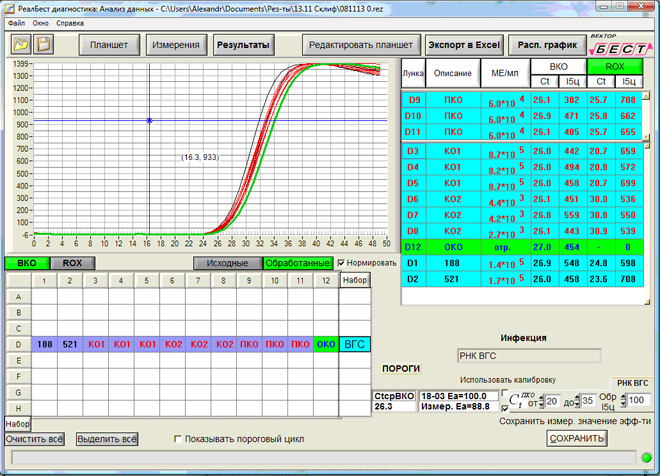The height and width of the screenshot is (476, 660).
Task: Click the ВГС set cell in row D
Action: coord(354,344)
